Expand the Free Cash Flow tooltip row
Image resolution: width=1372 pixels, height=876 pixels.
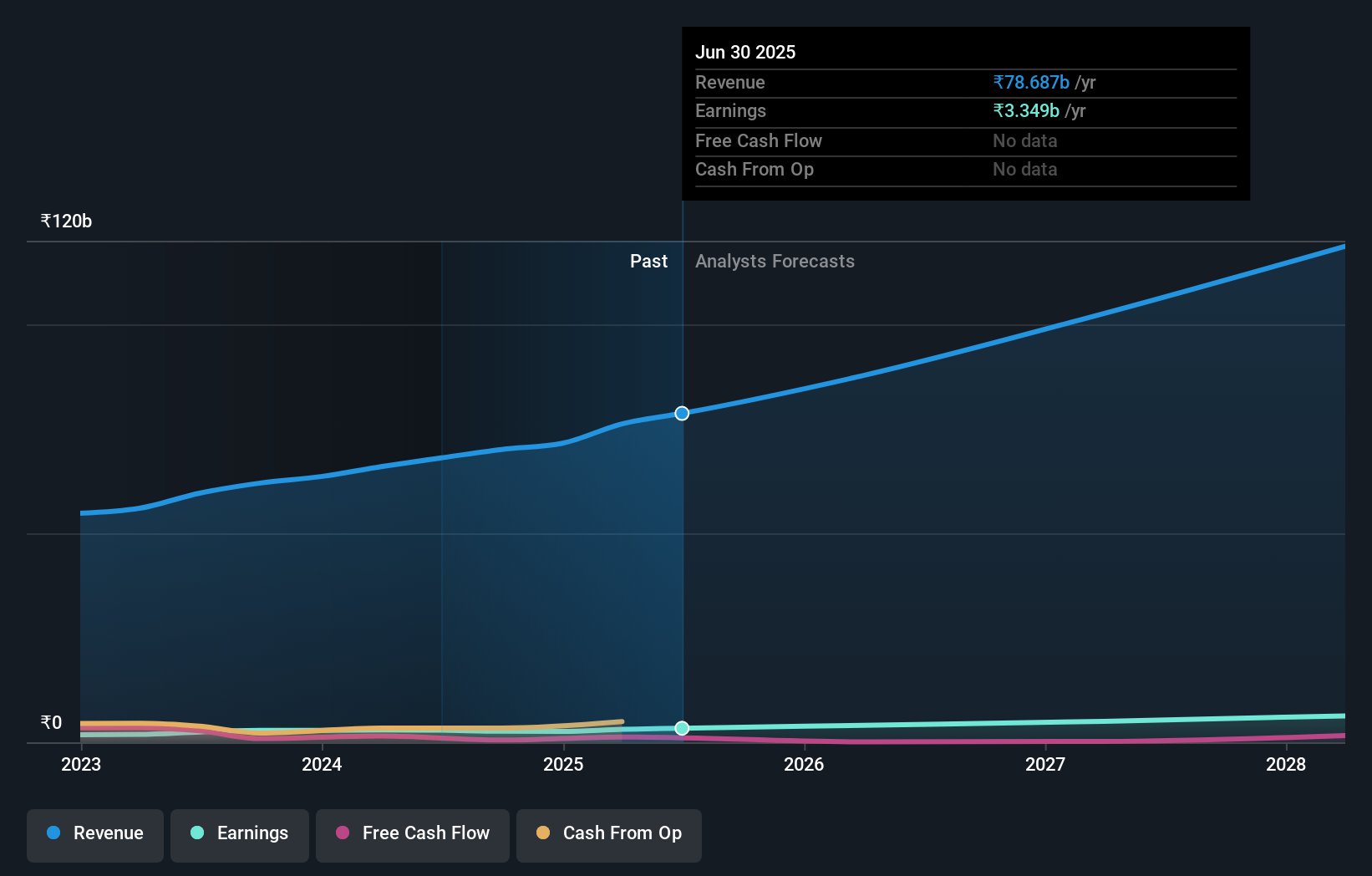[965, 140]
